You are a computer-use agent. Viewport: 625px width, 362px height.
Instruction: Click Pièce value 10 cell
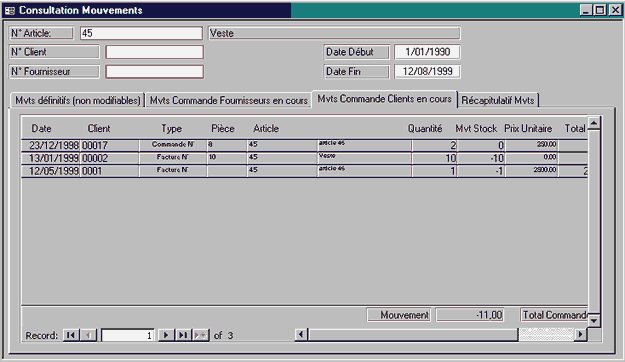click(227, 158)
